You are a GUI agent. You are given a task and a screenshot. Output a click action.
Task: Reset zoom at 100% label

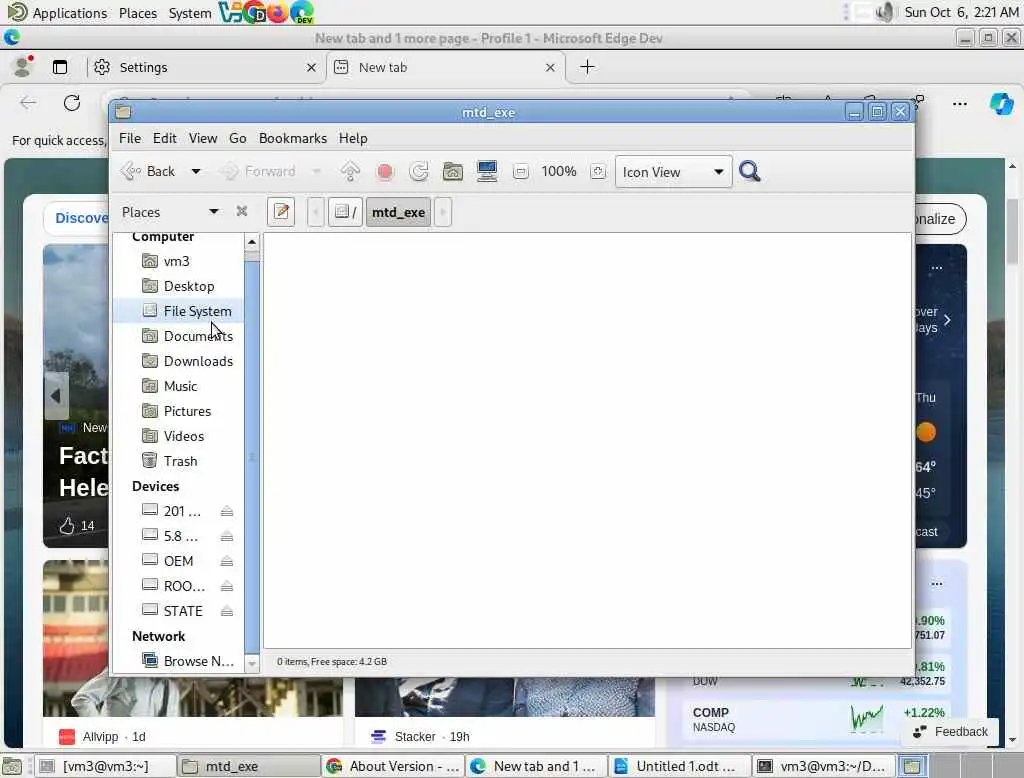click(x=559, y=172)
